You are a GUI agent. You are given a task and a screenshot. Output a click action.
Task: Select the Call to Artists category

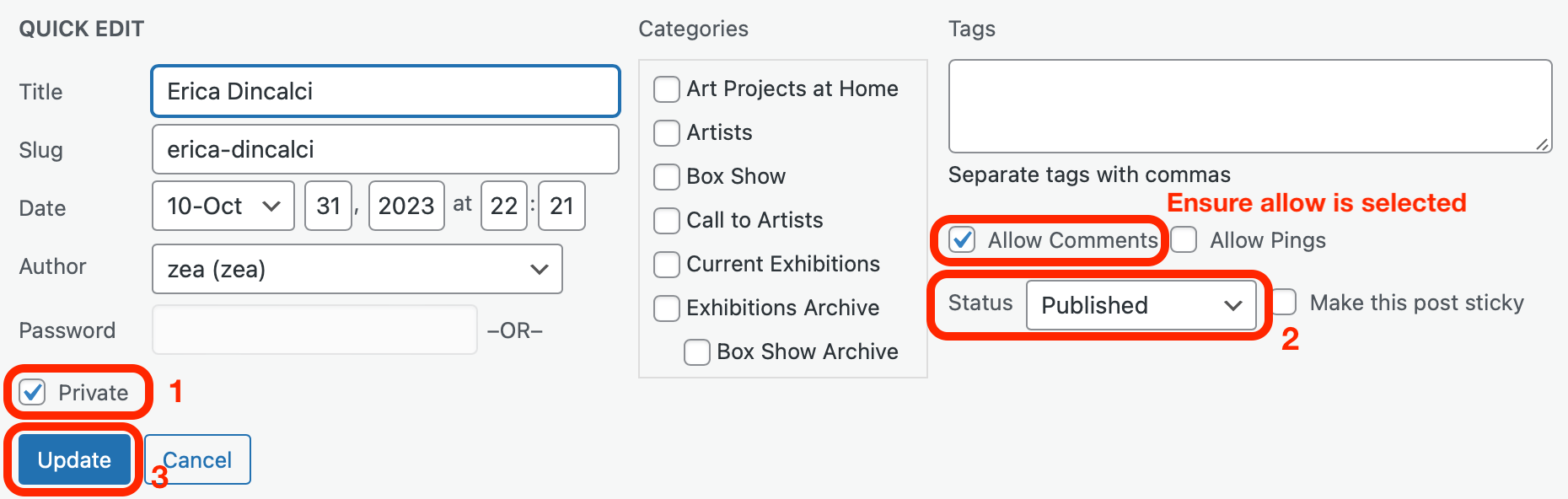tap(667, 221)
